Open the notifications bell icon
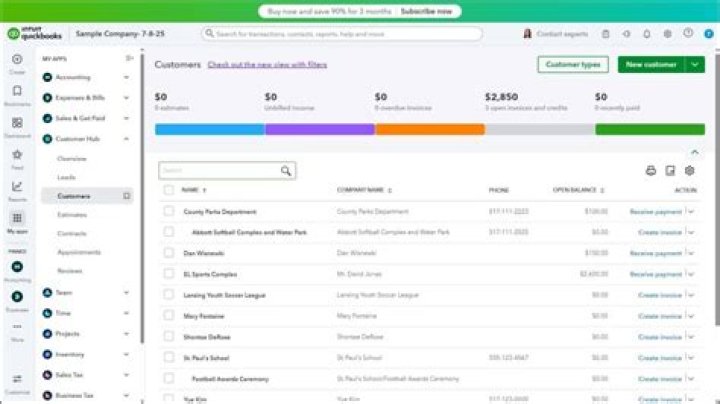The height and width of the screenshot is (404, 720). [x=647, y=34]
